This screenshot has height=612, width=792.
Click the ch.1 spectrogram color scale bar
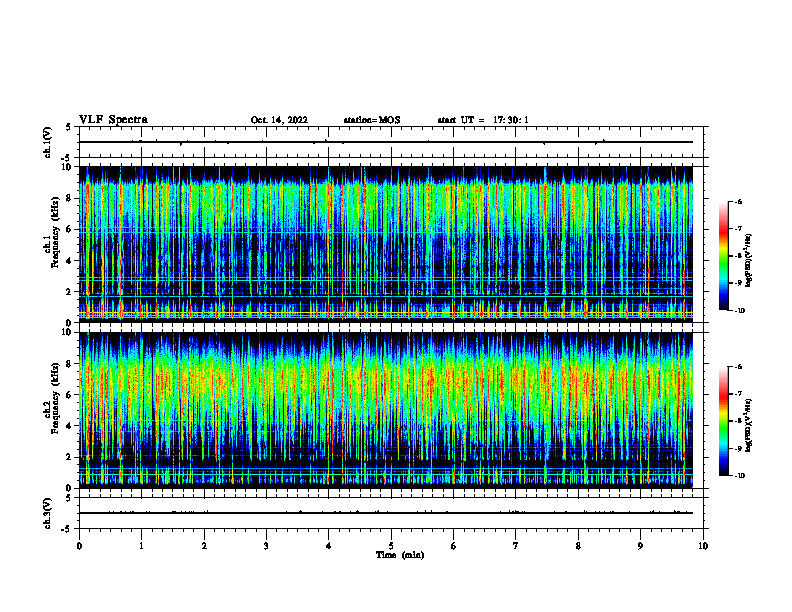click(723, 256)
